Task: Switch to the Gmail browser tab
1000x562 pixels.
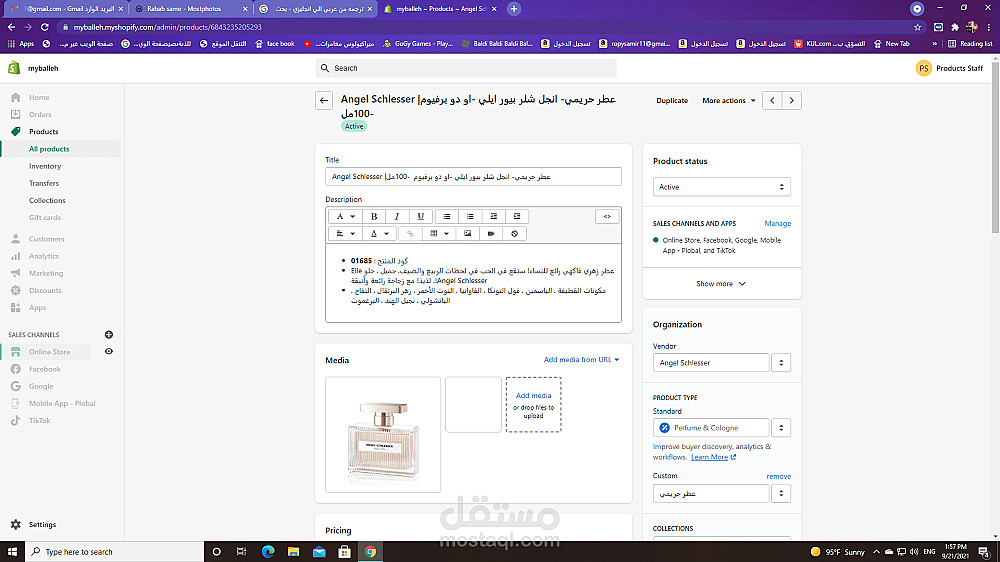Action: pos(64,9)
